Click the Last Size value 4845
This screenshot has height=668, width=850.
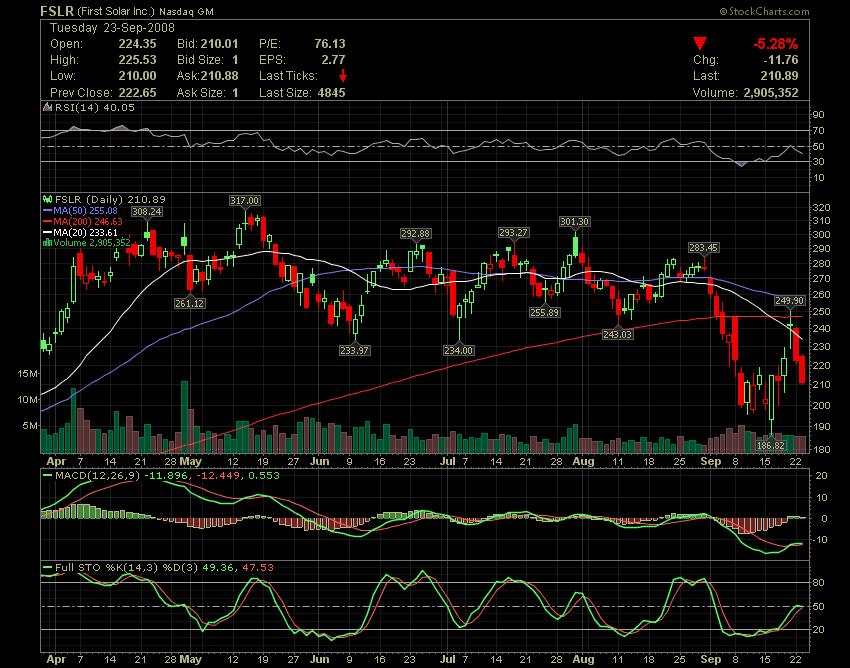[x=331, y=93]
